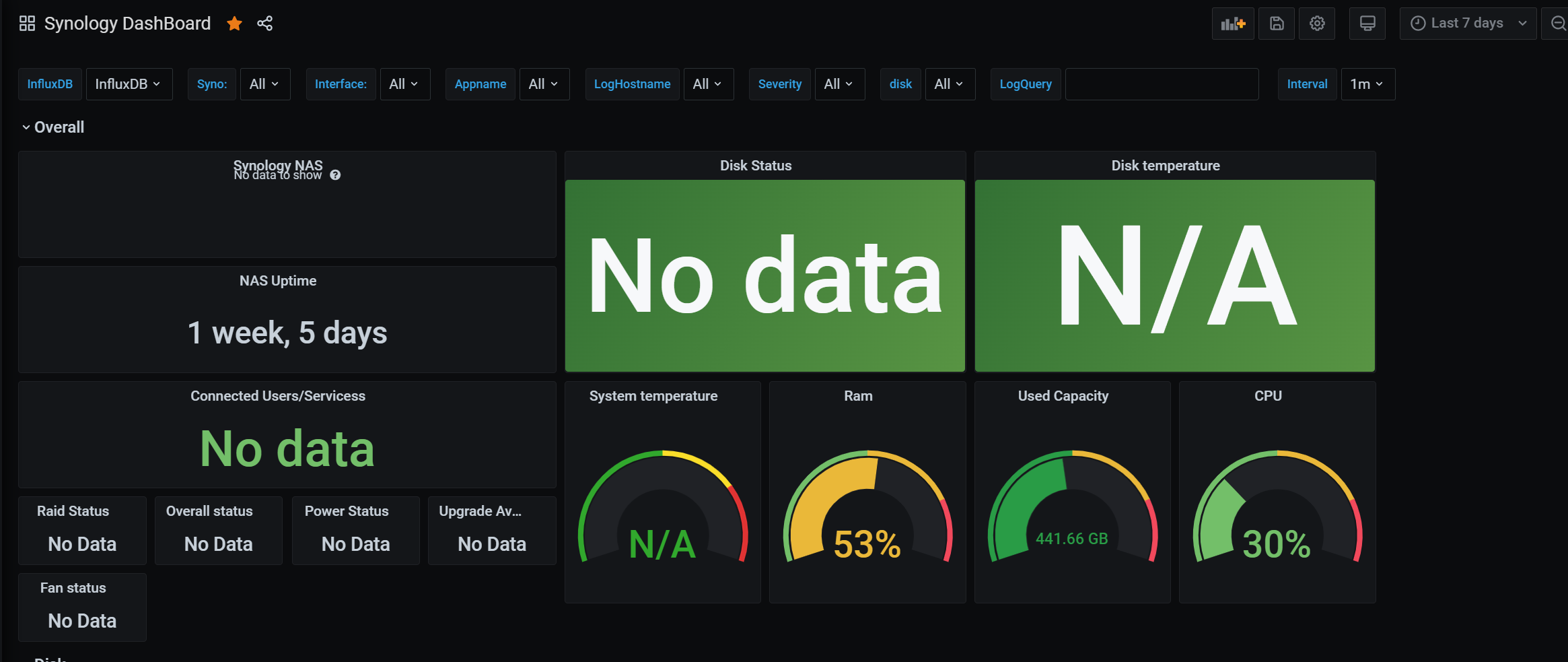This screenshot has height=662, width=1568.
Task: Change the Interval 1m dropdown
Action: point(1368,84)
